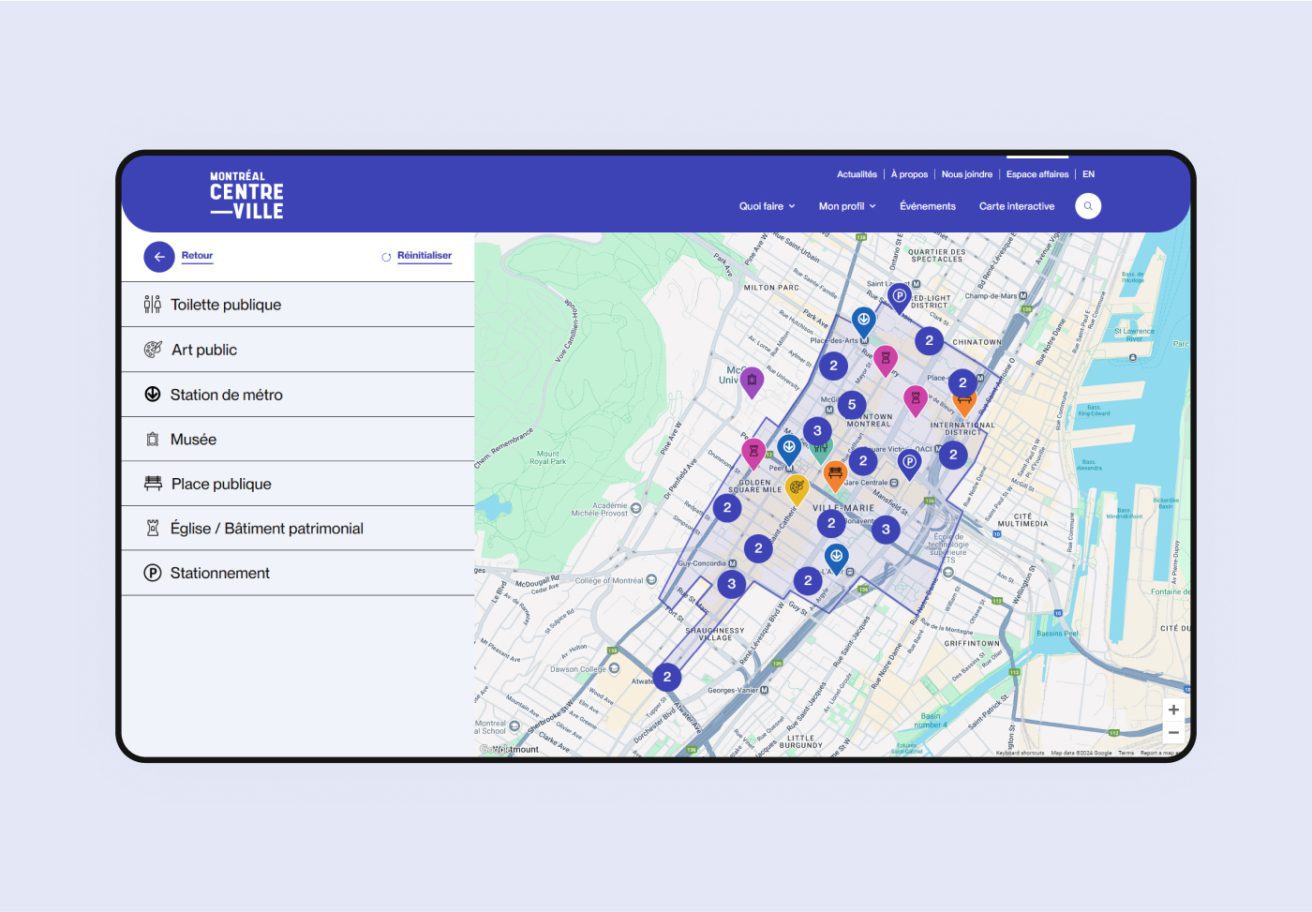Toggle the Toilette publique filter

point(225,305)
